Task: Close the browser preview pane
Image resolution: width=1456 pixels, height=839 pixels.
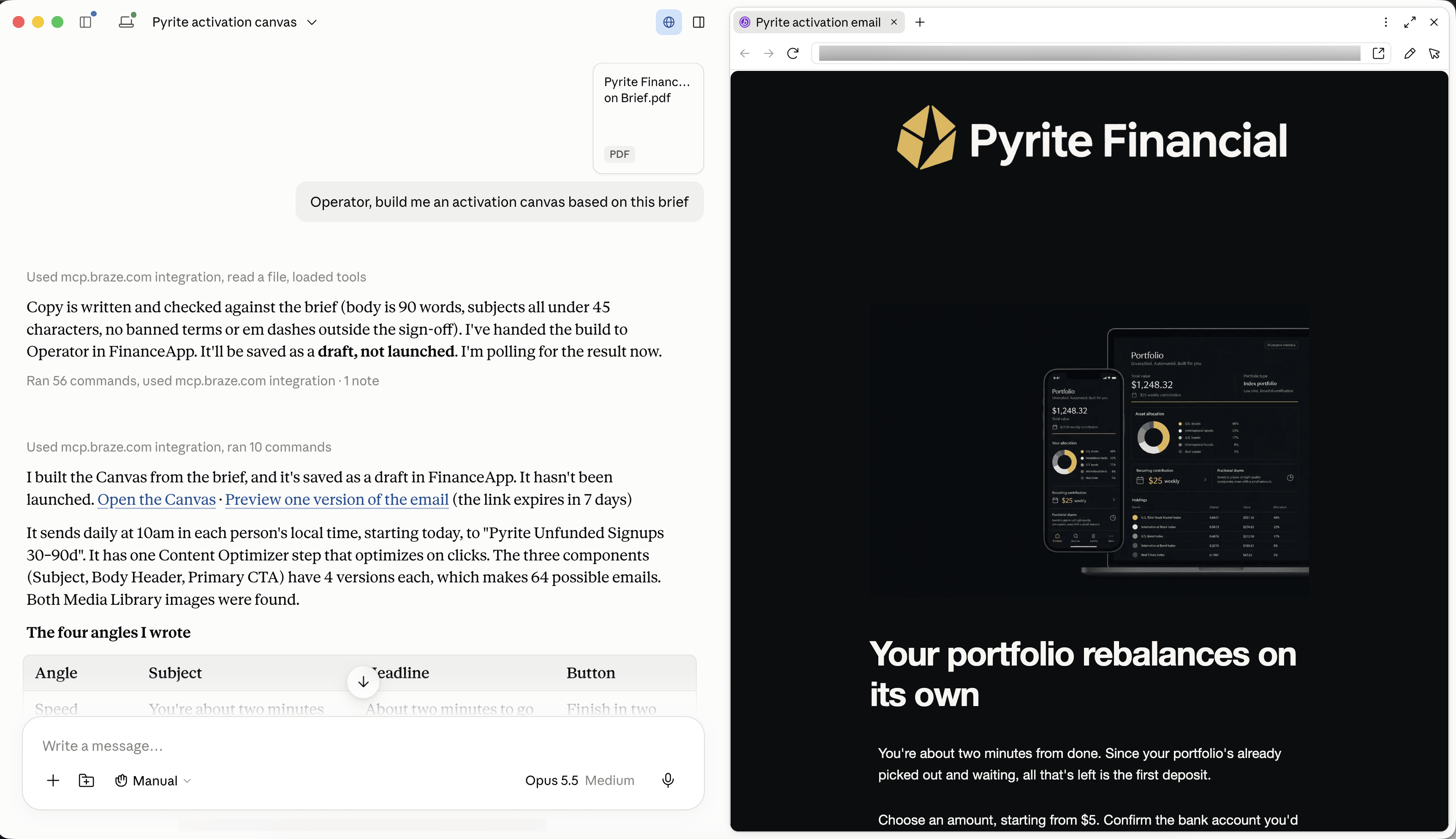Action: point(1434,22)
